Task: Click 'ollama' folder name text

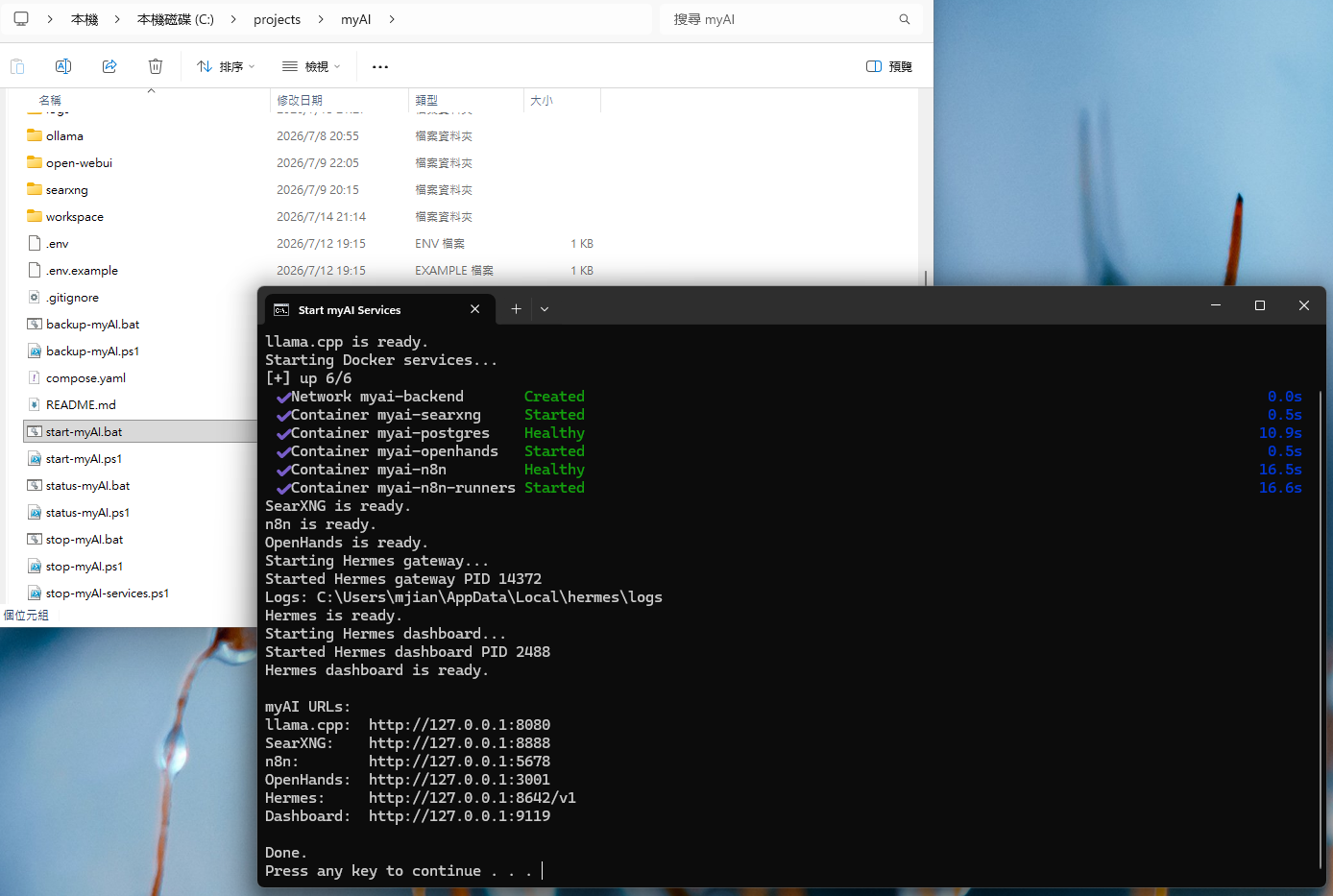Action: [x=64, y=135]
